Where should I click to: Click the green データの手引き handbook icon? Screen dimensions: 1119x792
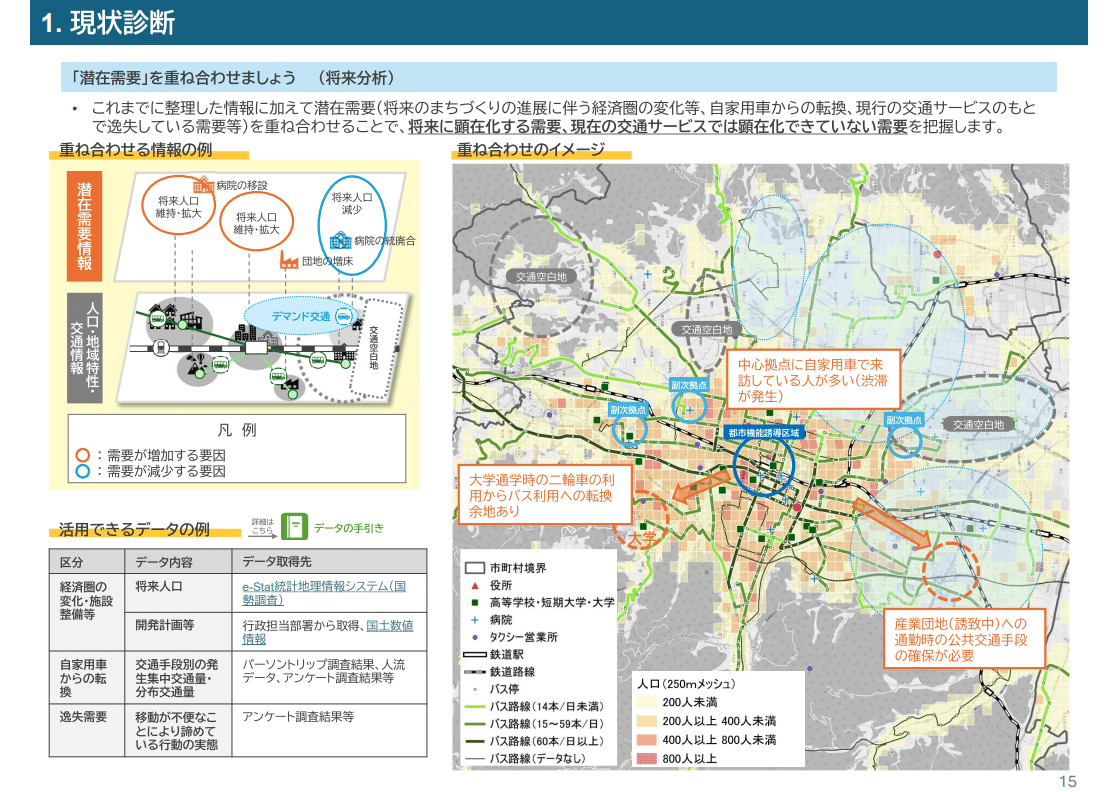[x=296, y=527]
